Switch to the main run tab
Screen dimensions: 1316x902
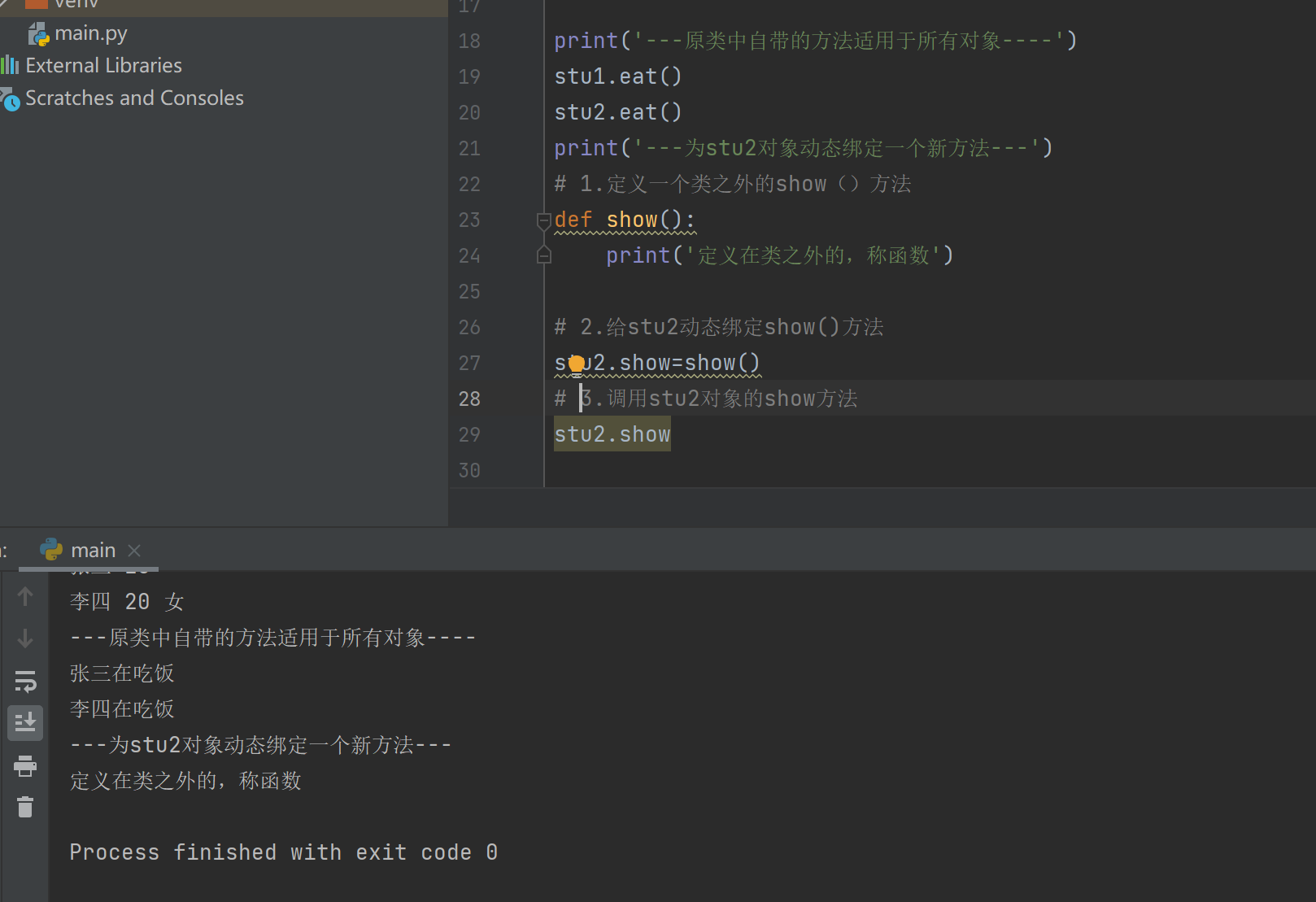point(93,551)
